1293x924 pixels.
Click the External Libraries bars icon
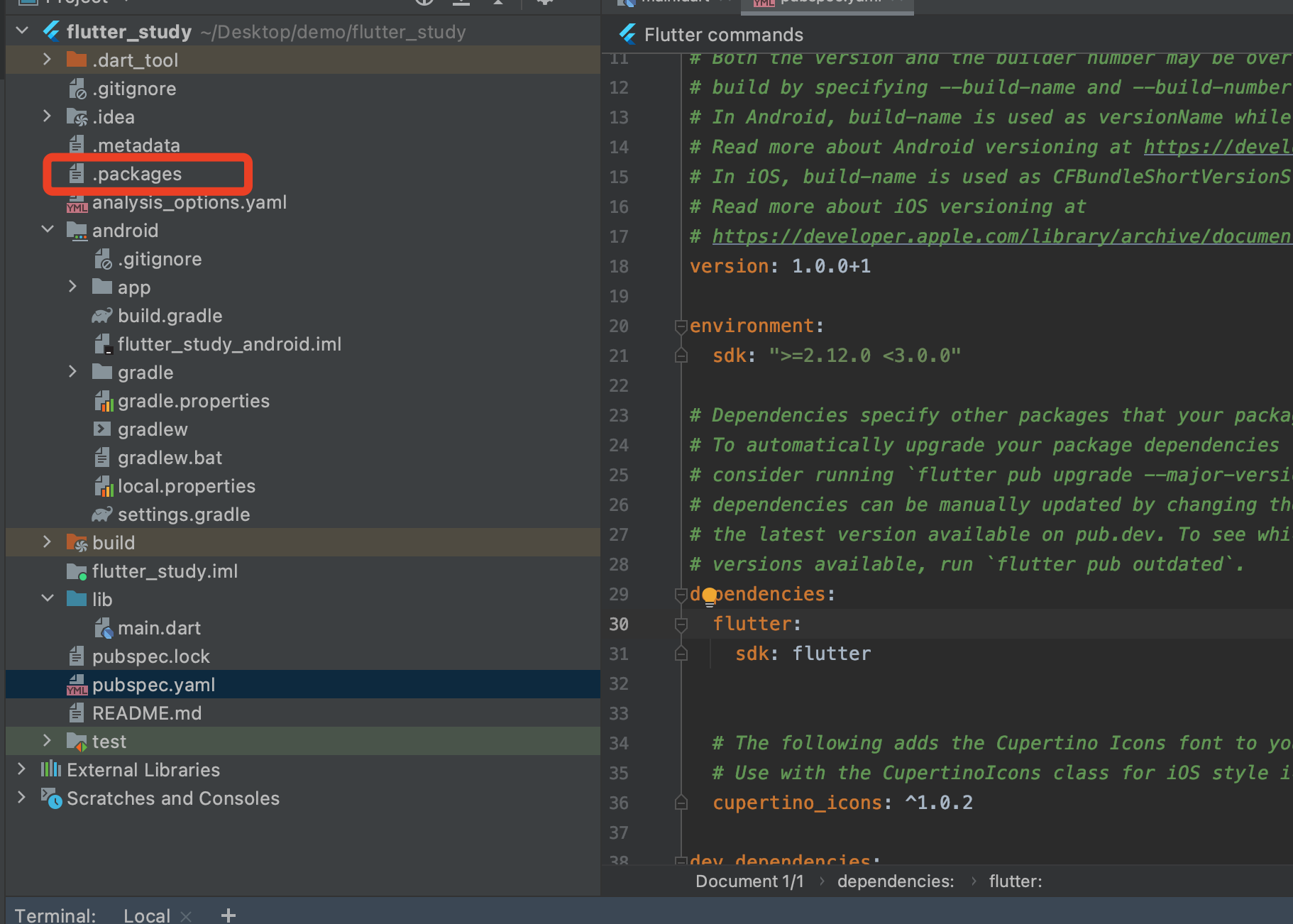coord(51,769)
